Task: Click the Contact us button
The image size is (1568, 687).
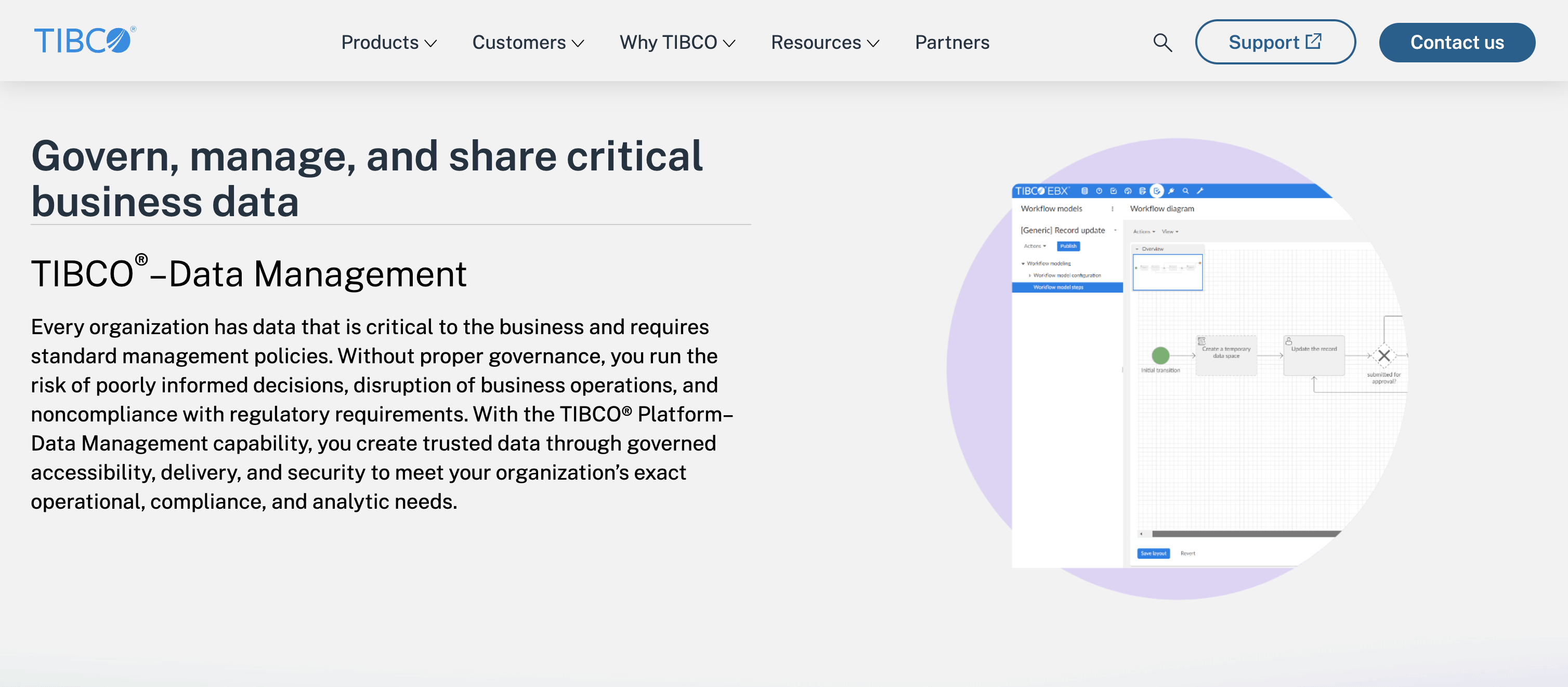Action: pyautogui.click(x=1457, y=43)
